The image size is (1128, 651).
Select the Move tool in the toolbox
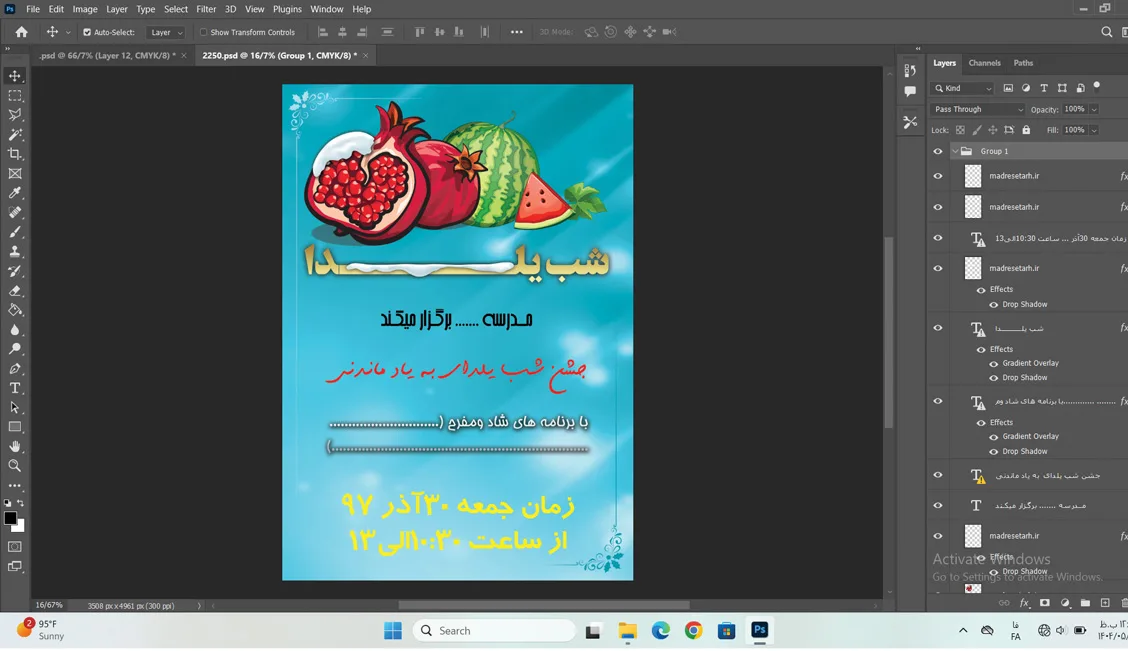14,76
